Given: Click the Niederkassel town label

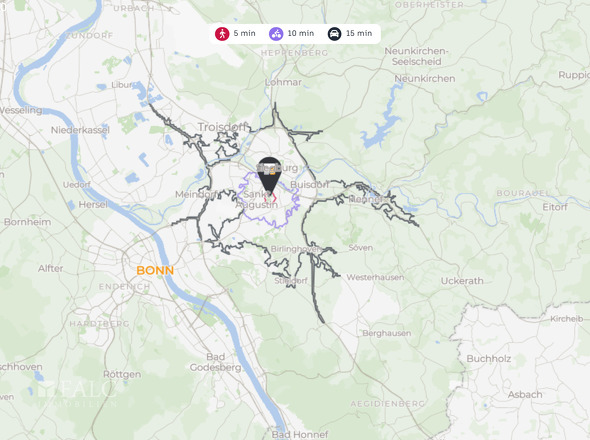Looking at the screenshot, I should click(x=80, y=130).
